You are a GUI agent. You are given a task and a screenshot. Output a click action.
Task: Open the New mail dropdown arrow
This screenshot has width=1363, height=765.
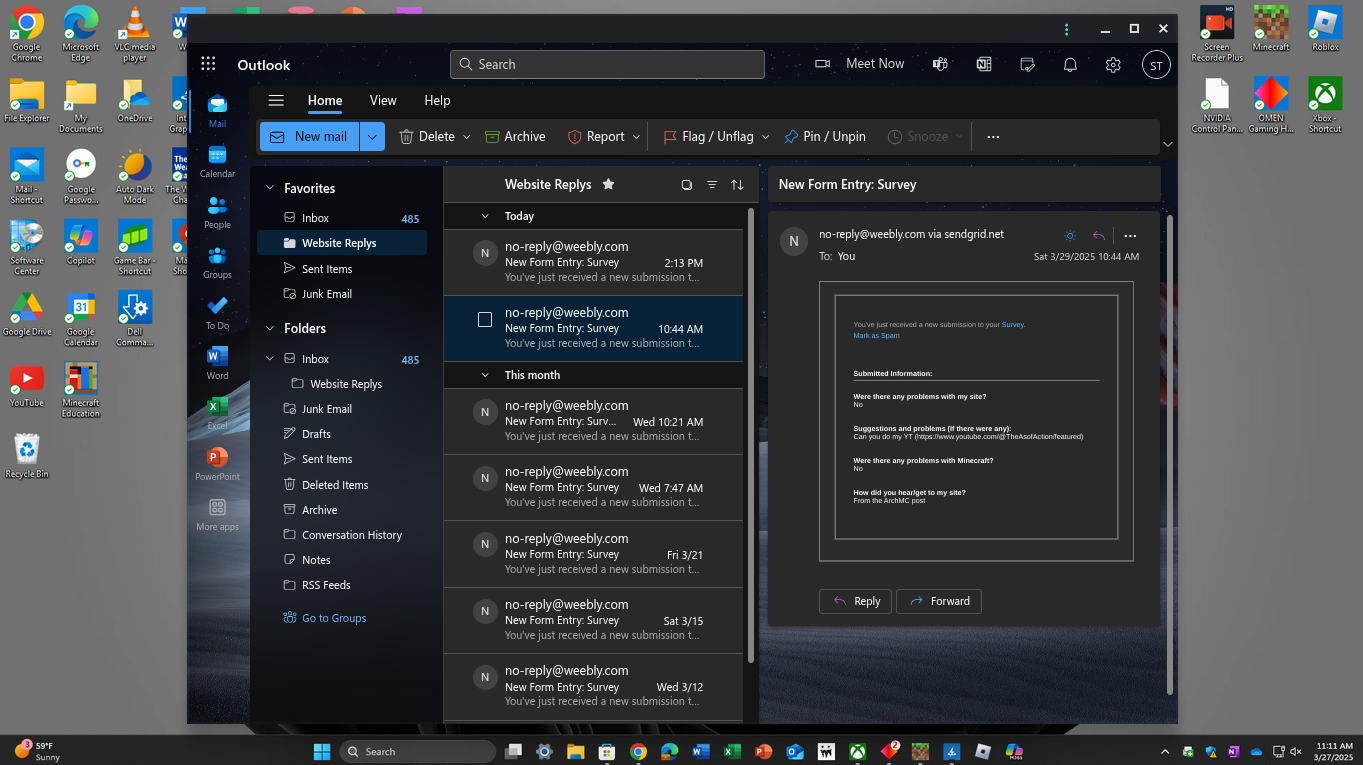372,136
